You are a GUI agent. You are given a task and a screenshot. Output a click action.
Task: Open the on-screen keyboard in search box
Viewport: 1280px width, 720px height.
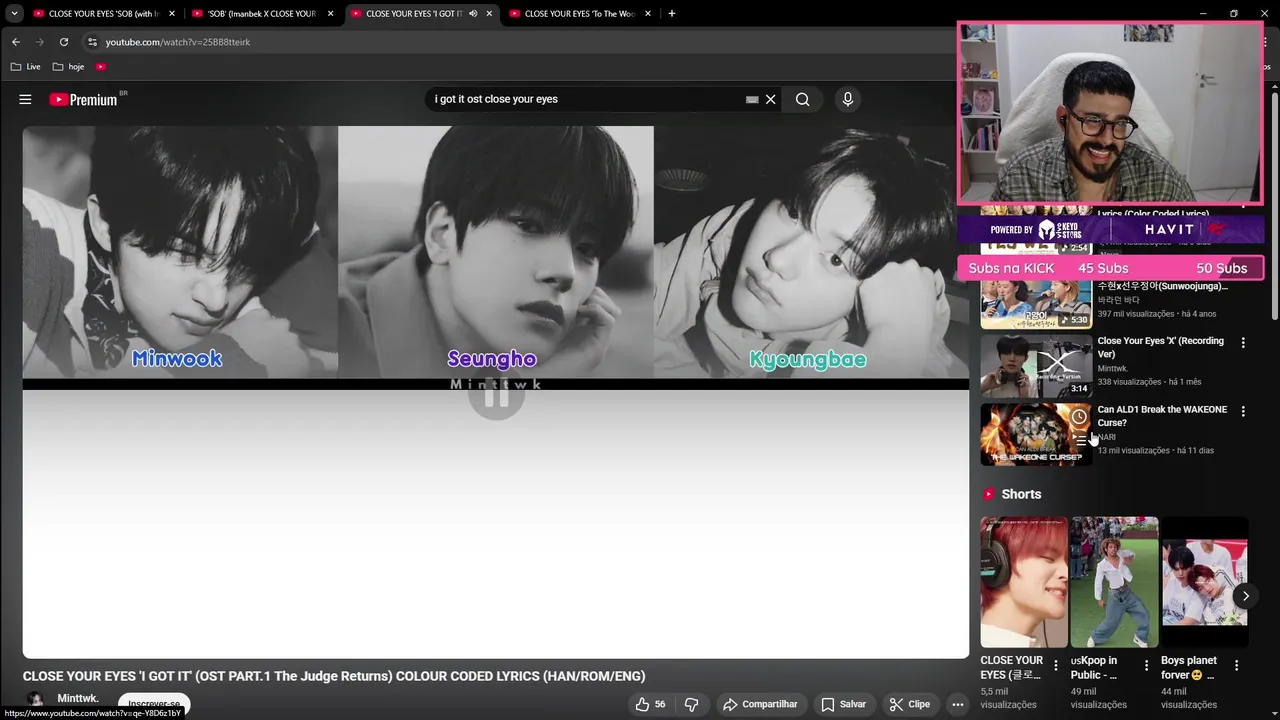(752, 99)
